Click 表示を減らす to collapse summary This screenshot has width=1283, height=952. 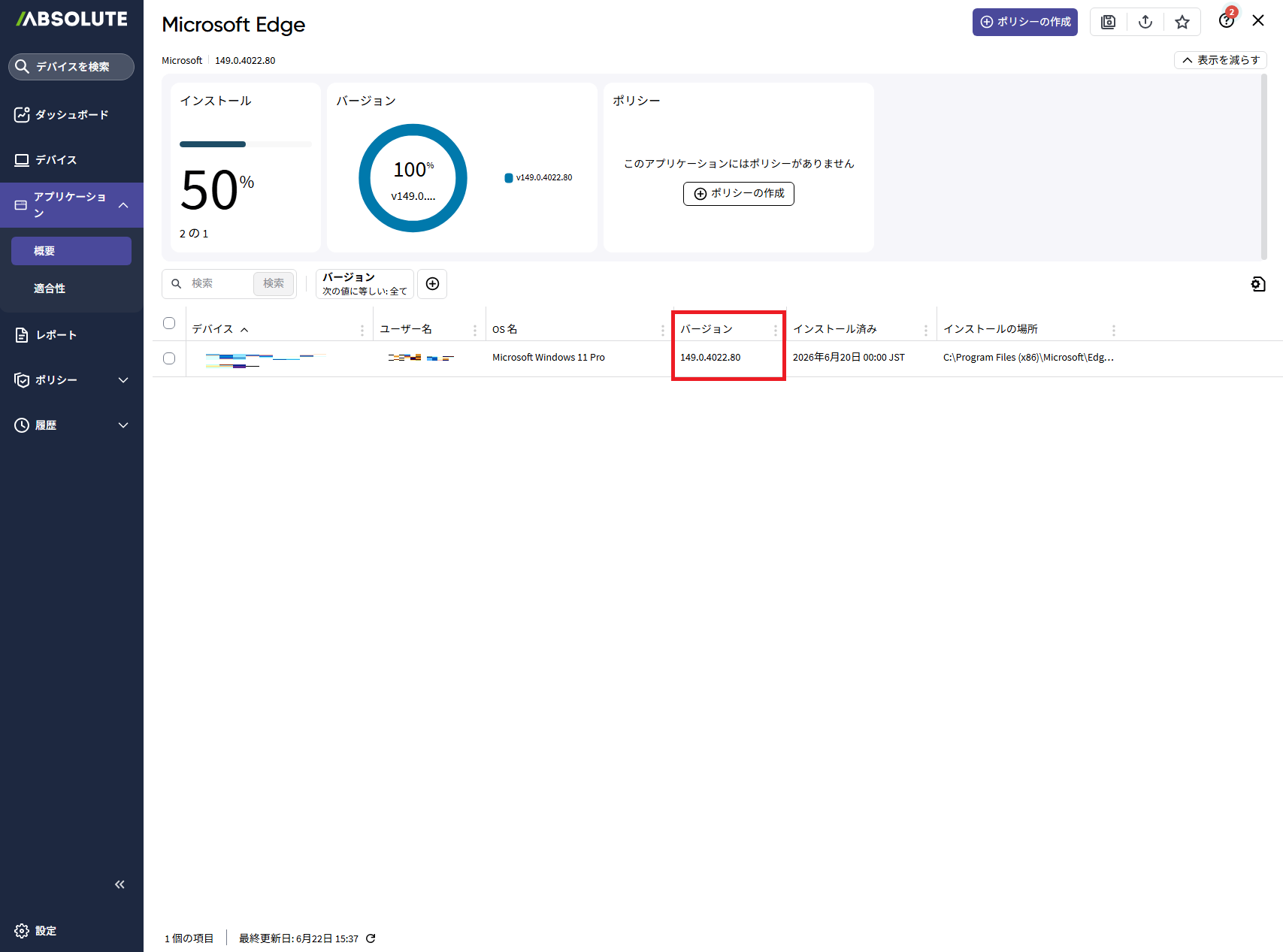(1221, 60)
